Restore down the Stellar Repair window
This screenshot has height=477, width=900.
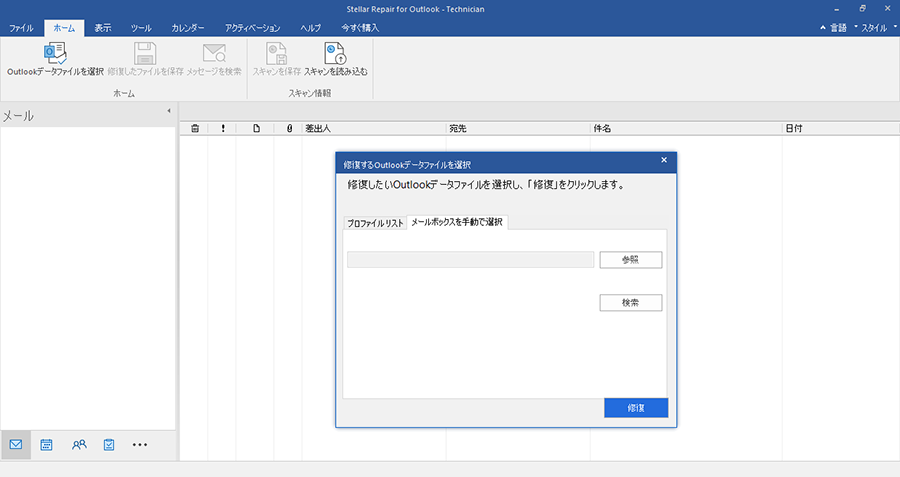(862, 9)
